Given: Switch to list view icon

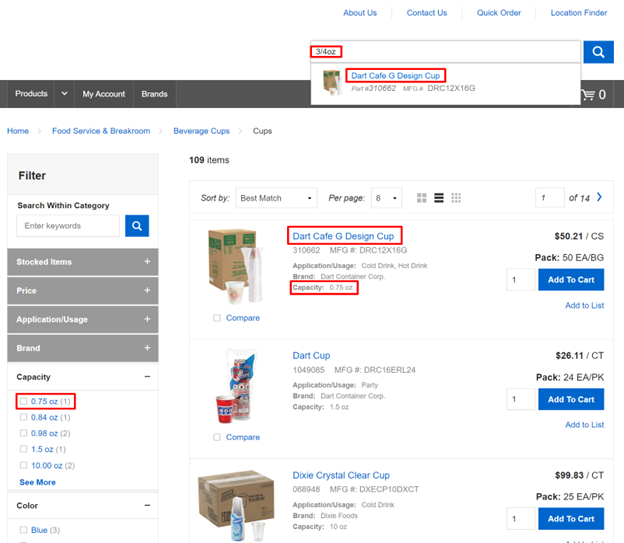Looking at the screenshot, I should point(439,198).
